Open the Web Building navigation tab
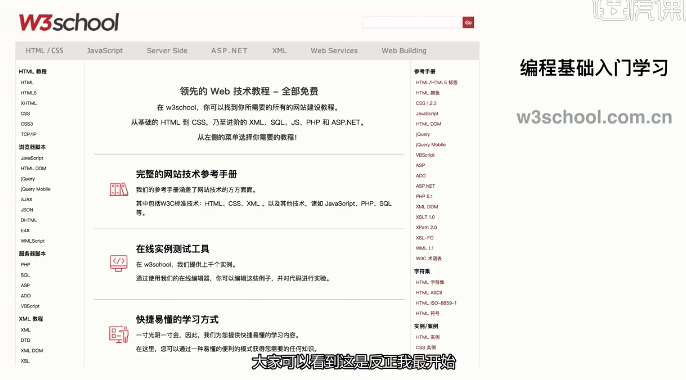The width and height of the screenshot is (686, 380). [x=404, y=51]
